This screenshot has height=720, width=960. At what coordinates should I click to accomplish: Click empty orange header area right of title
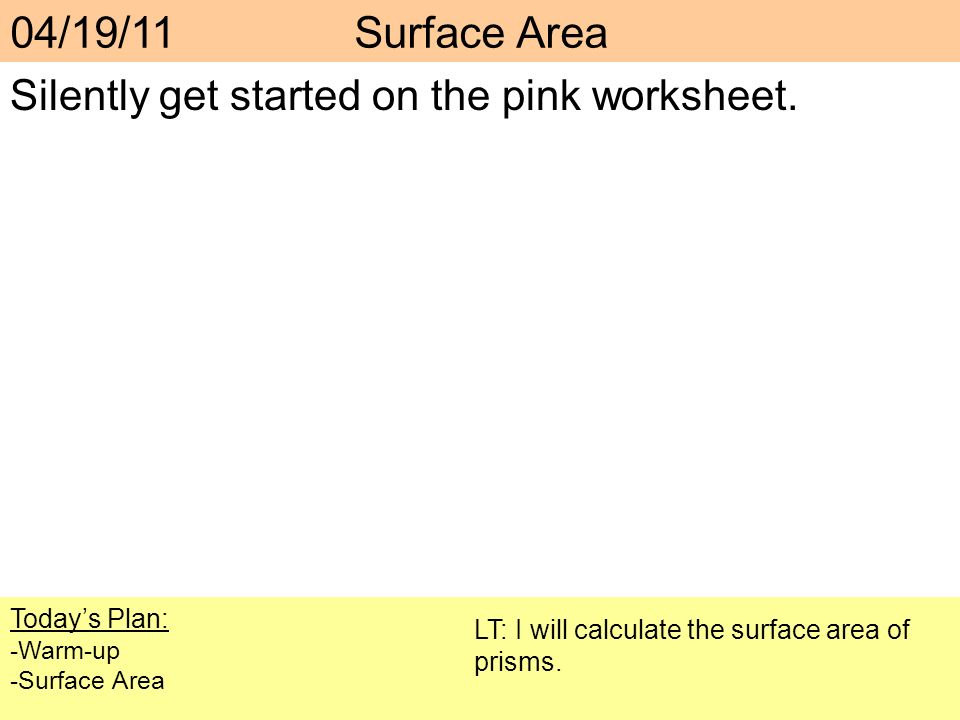(784, 31)
